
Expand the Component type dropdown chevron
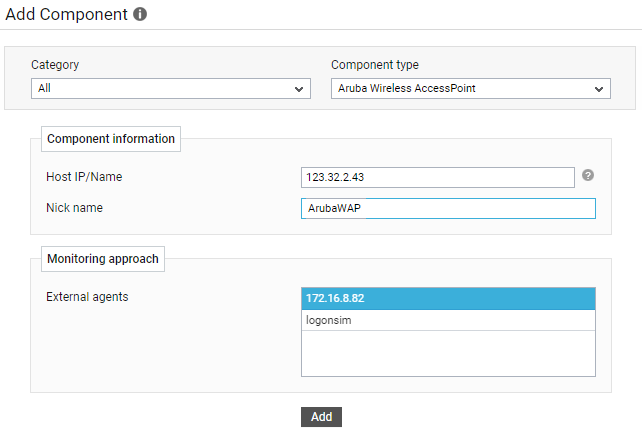tap(599, 89)
